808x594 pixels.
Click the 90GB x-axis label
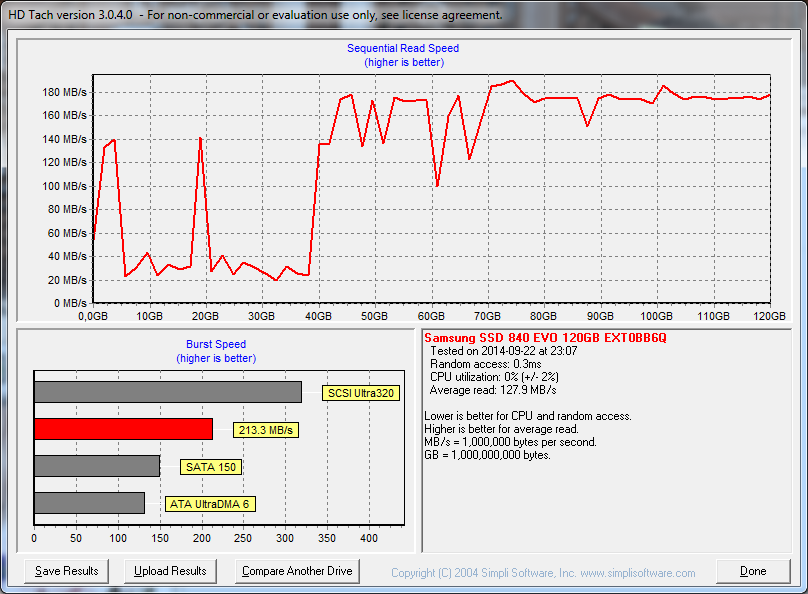coord(600,316)
